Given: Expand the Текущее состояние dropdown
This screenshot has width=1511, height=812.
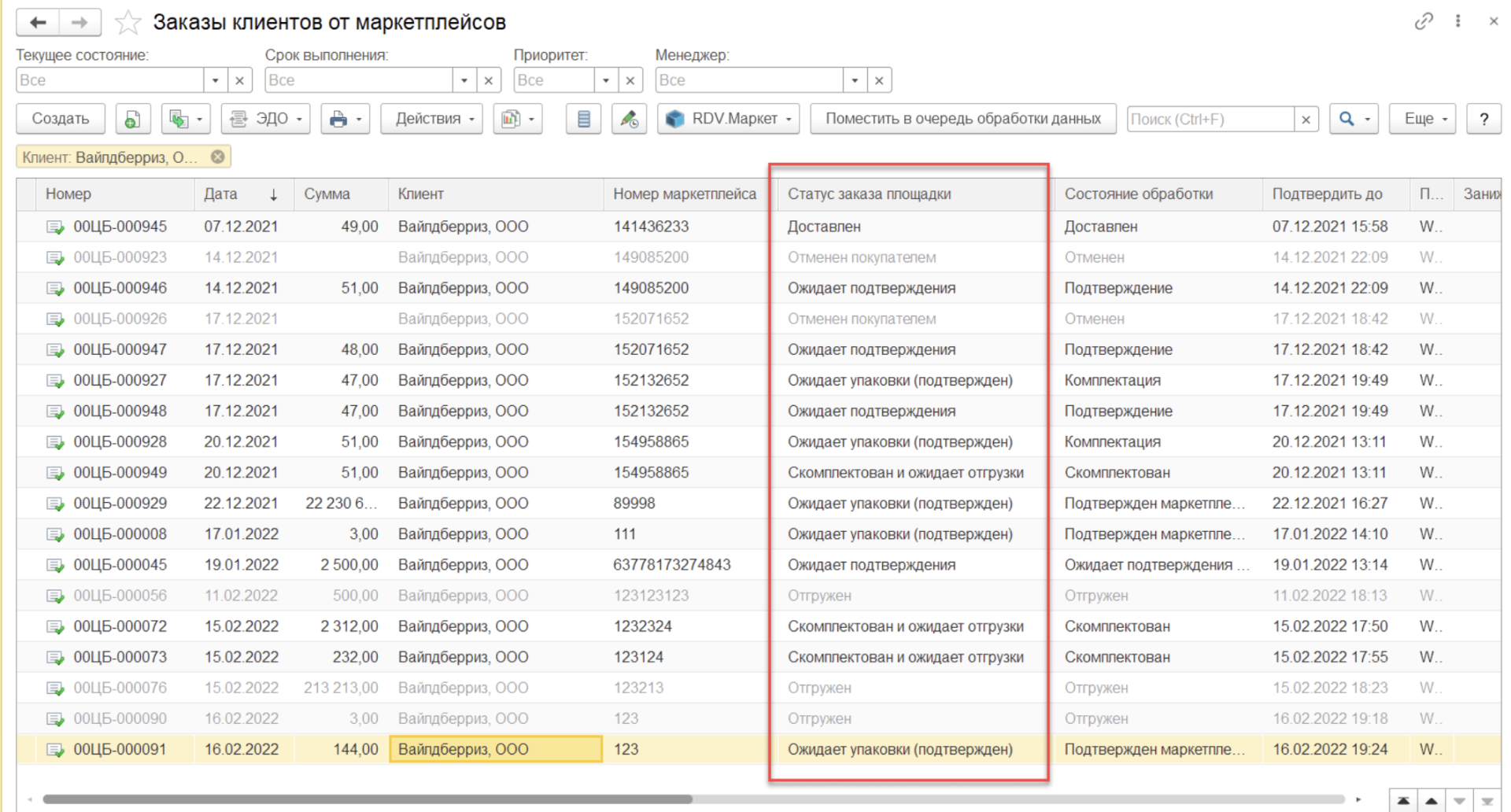Looking at the screenshot, I should [215, 80].
